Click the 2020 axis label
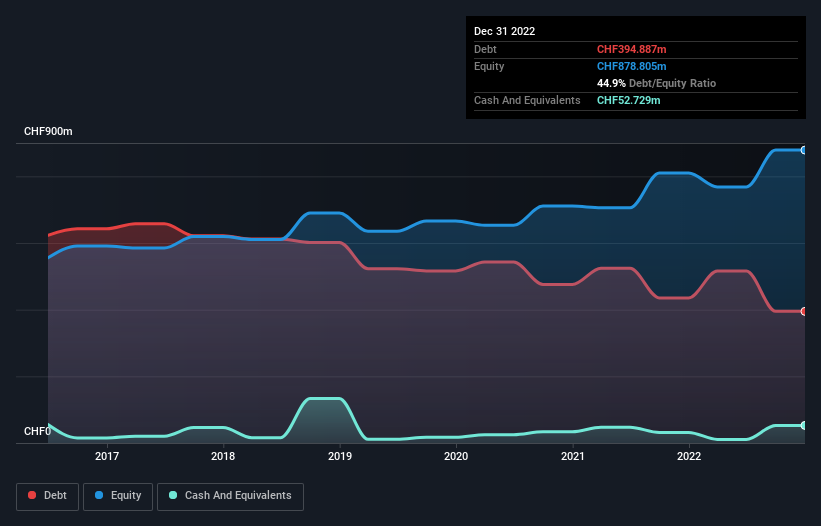 click(x=456, y=456)
